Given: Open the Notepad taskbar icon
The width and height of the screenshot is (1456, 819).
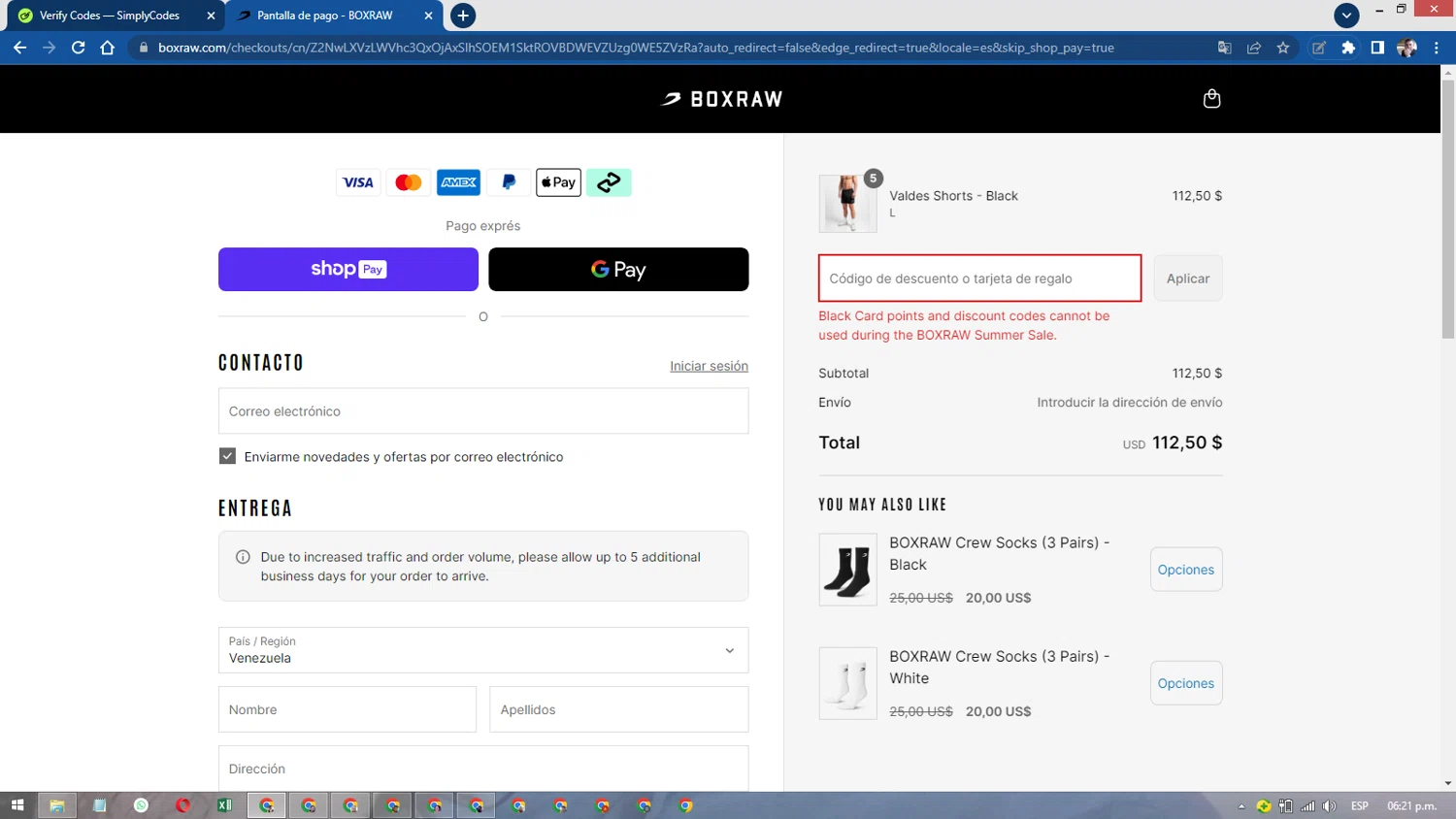Looking at the screenshot, I should point(99,805).
